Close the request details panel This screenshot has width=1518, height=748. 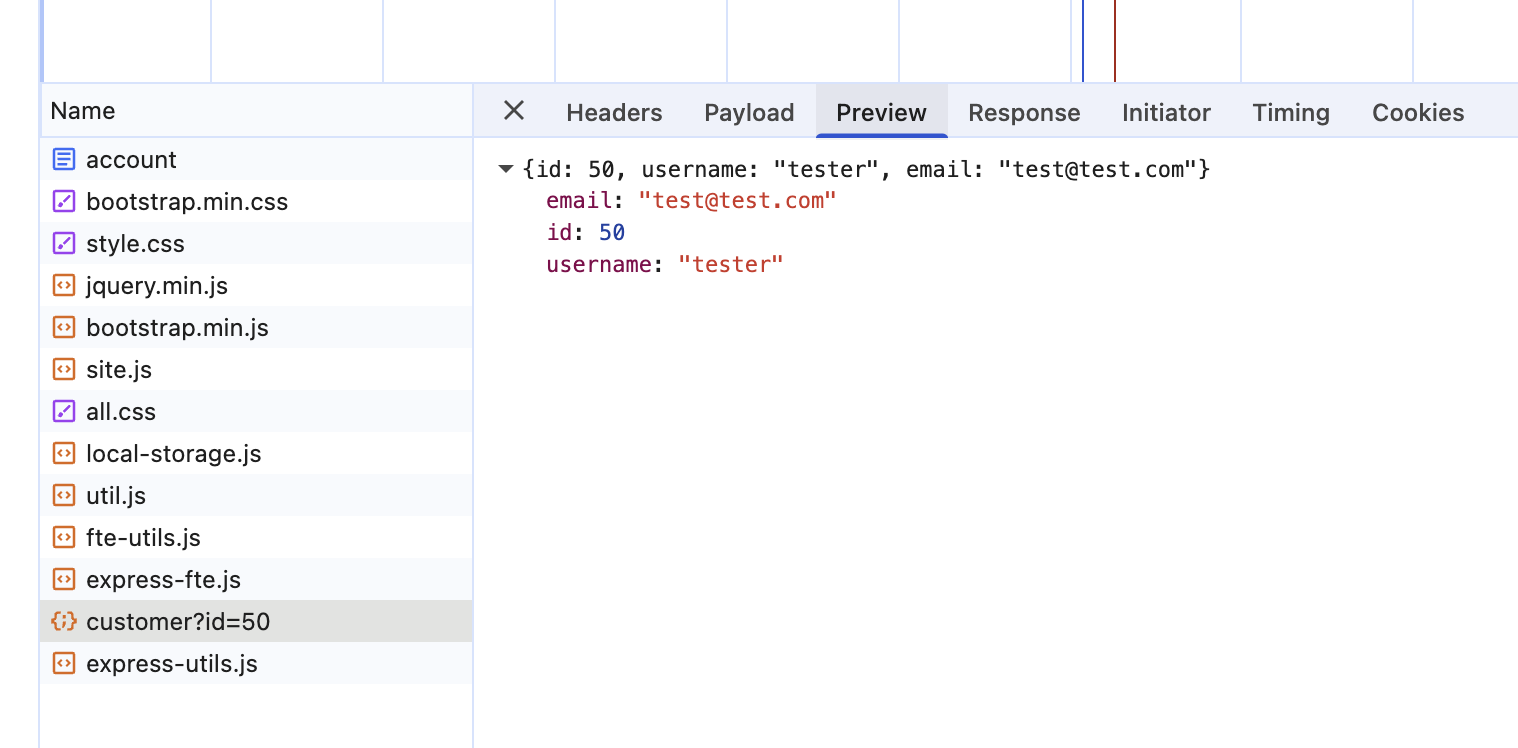[514, 110]
